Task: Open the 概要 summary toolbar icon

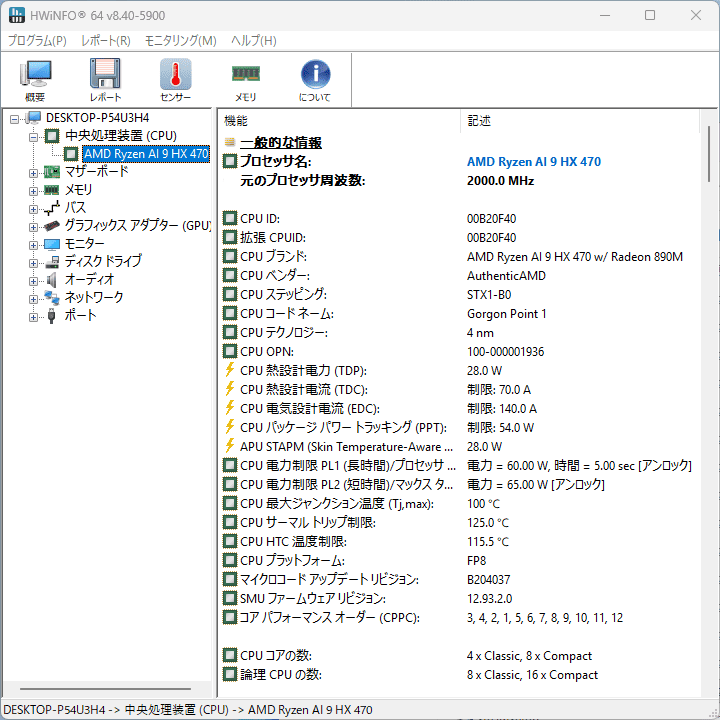Action: [35, 80]
